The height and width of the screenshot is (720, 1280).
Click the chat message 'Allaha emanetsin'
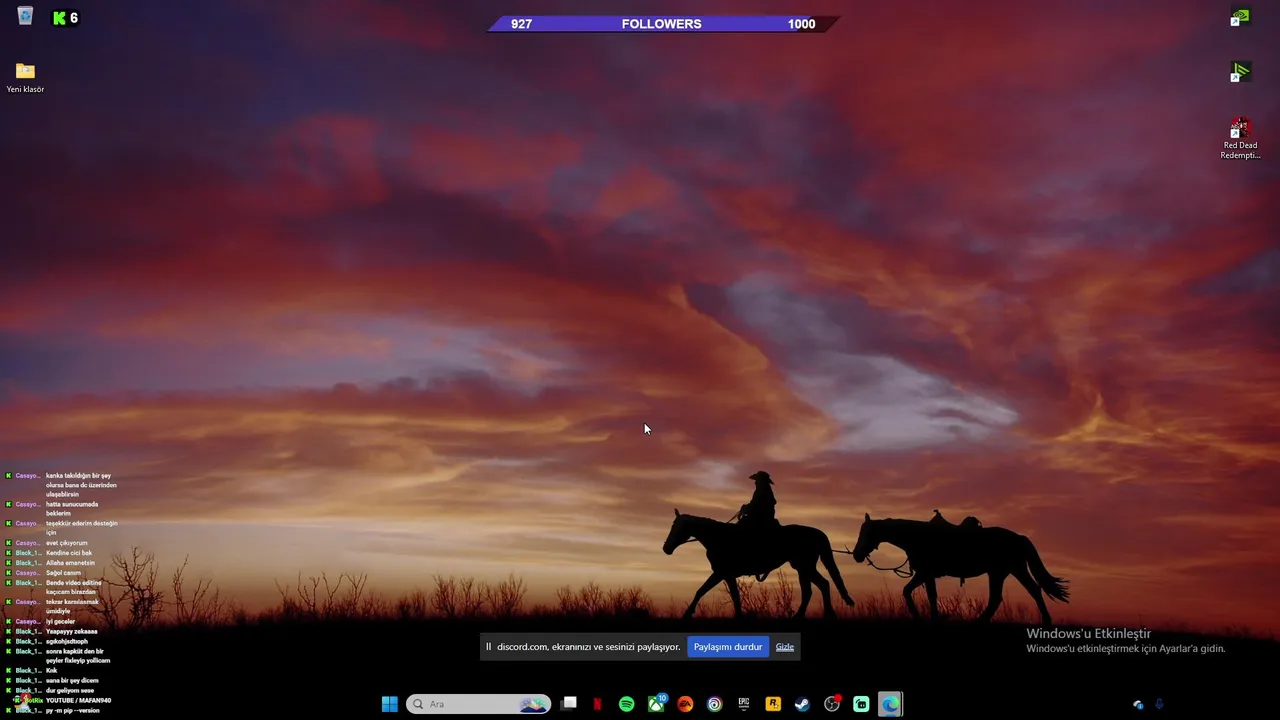[70, 563]
